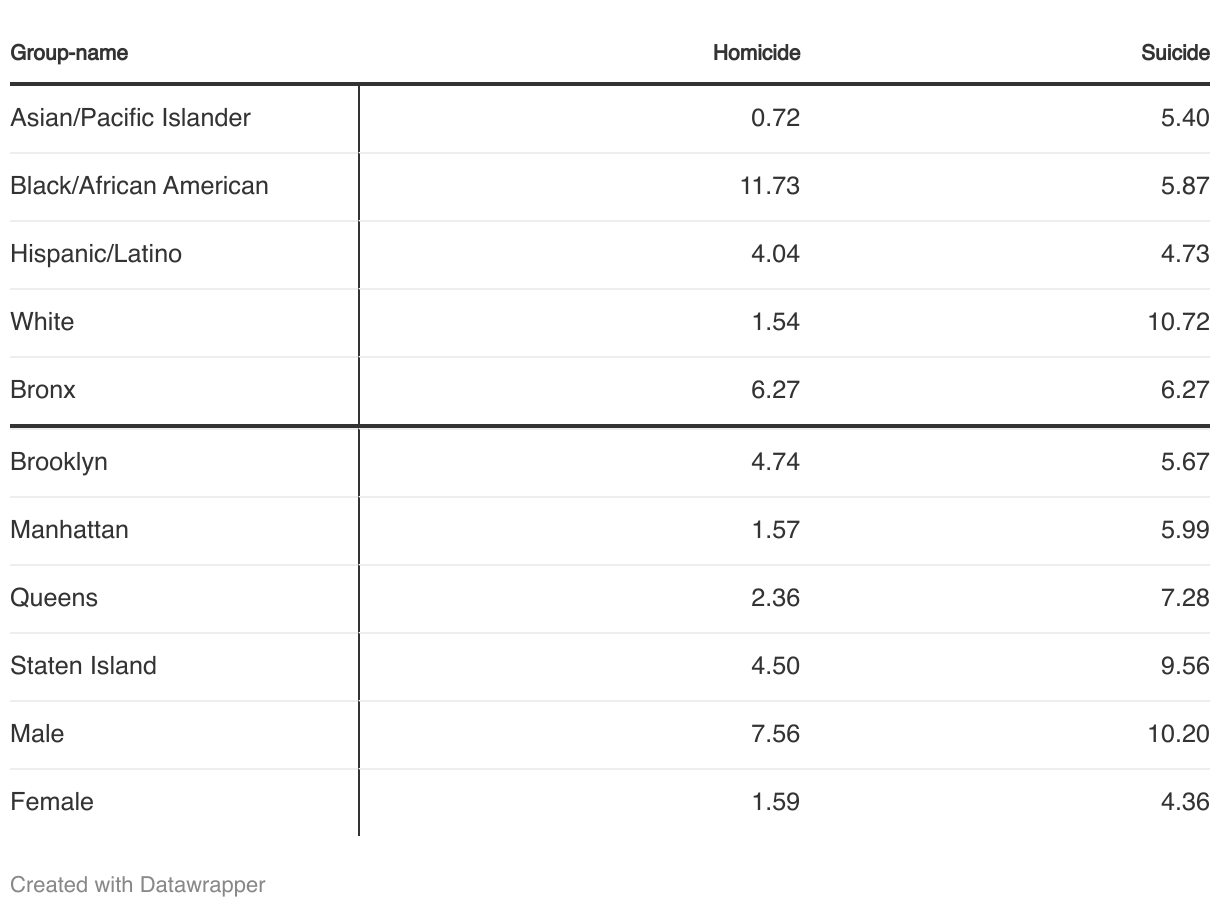Viewport: 1220px width, 908px height.
Task: Select Queens suicide value 7.28
Action: pyautogui.click(x=1185, y=598)
